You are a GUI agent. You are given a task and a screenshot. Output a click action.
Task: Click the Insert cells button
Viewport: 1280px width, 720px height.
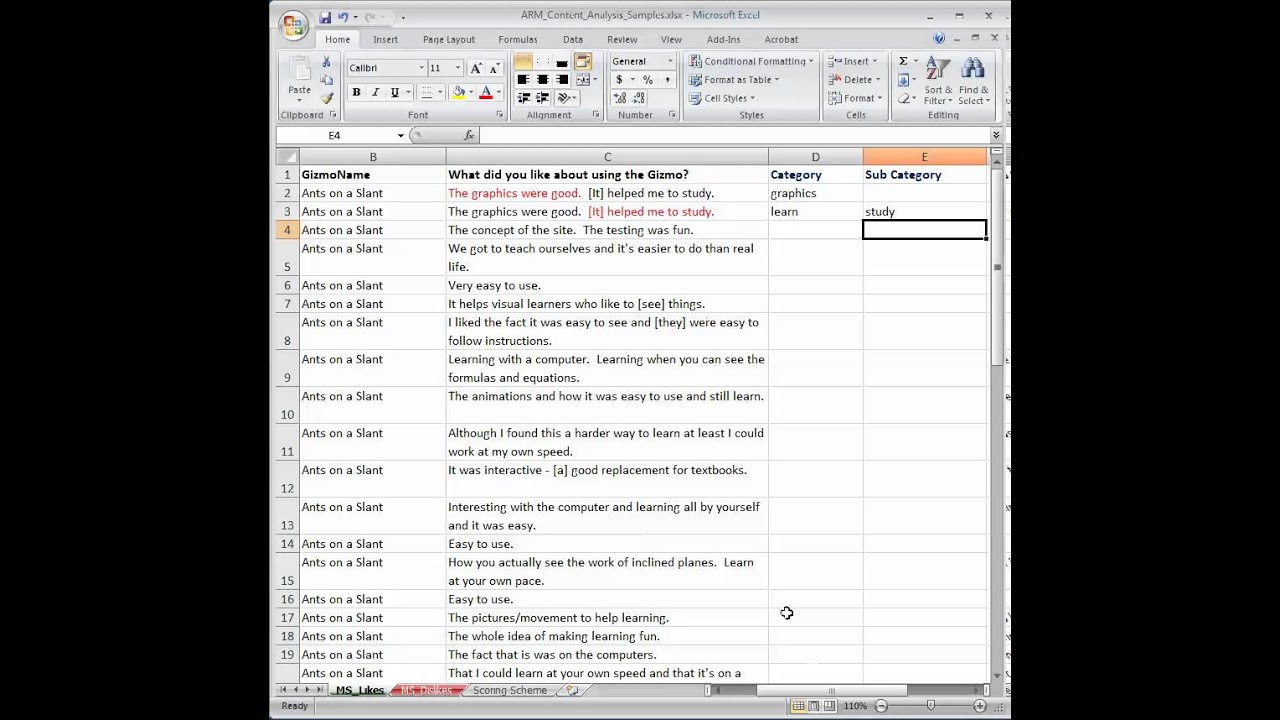pyautogui.click(x=853, y=62)
